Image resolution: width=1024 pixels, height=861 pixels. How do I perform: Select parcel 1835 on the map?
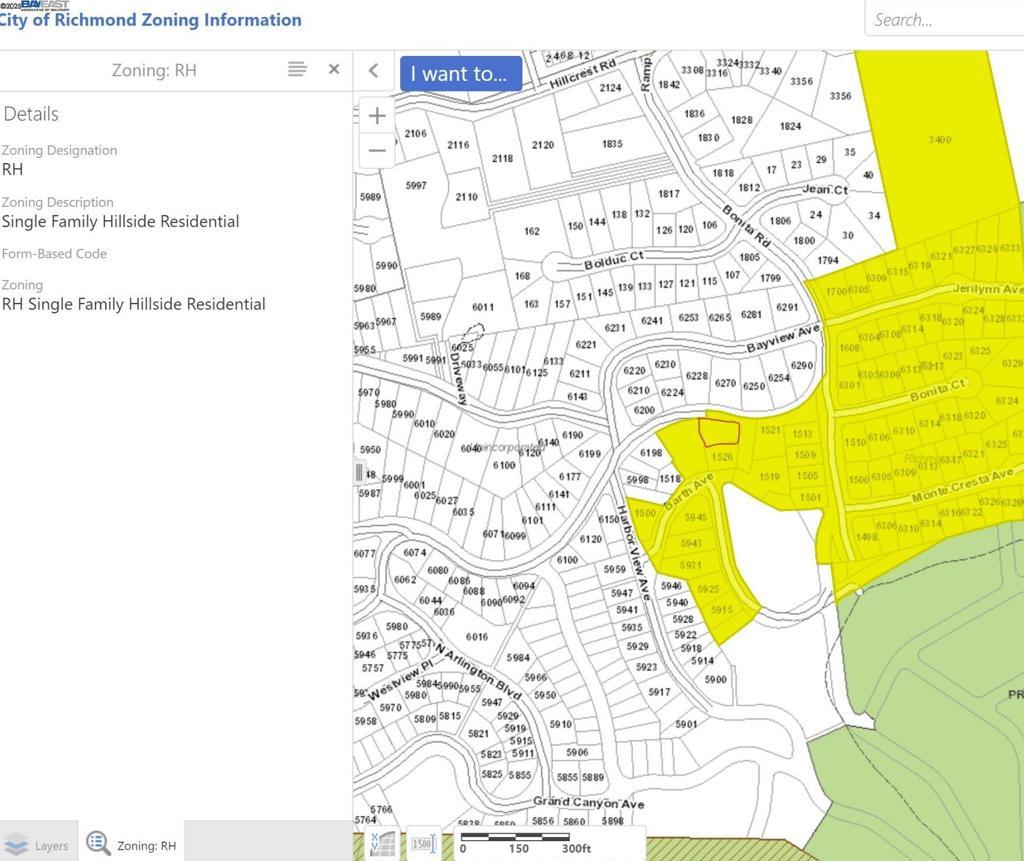(612, 144)
